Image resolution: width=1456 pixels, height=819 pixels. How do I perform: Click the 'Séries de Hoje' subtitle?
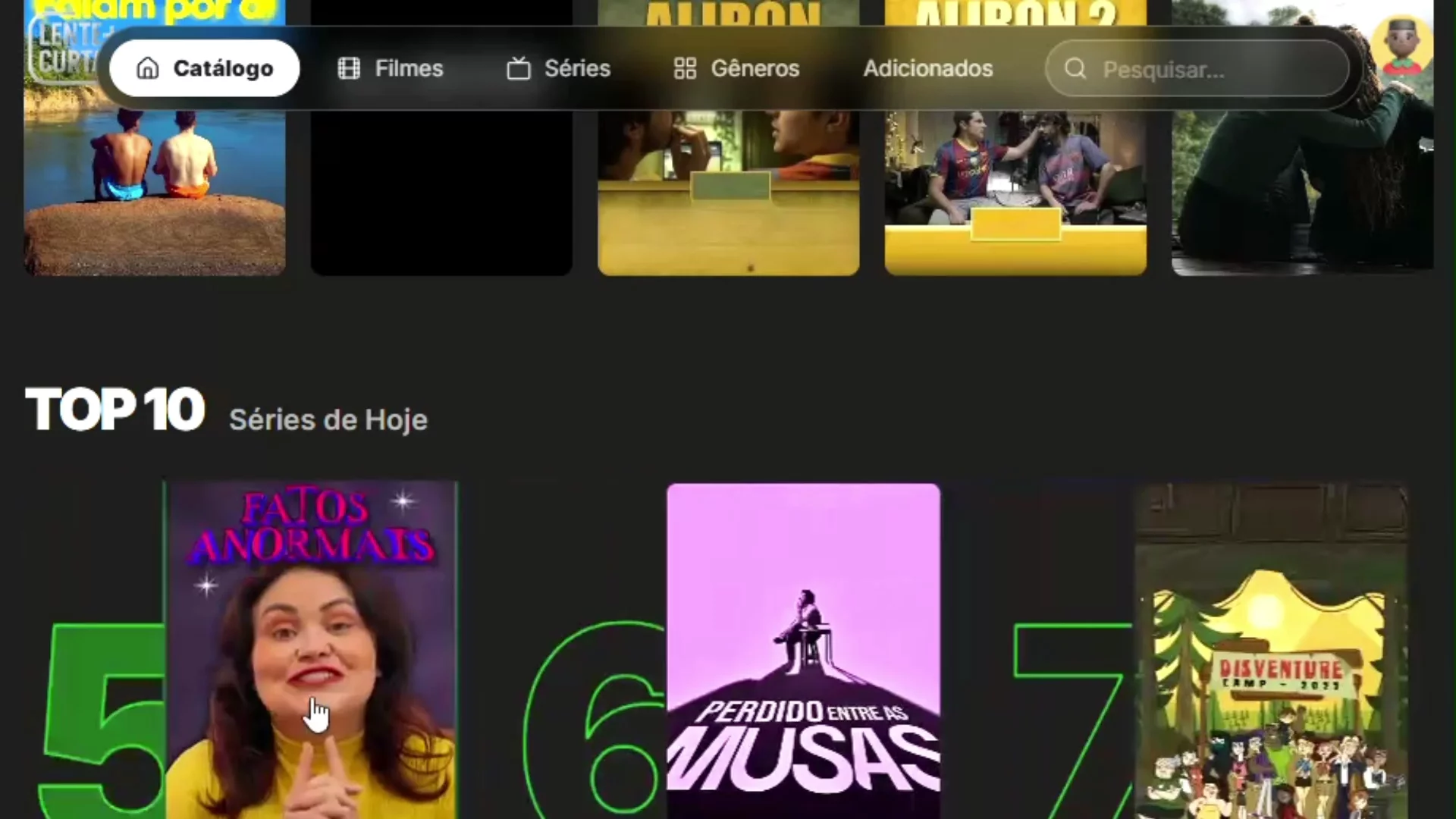(328, 420)
